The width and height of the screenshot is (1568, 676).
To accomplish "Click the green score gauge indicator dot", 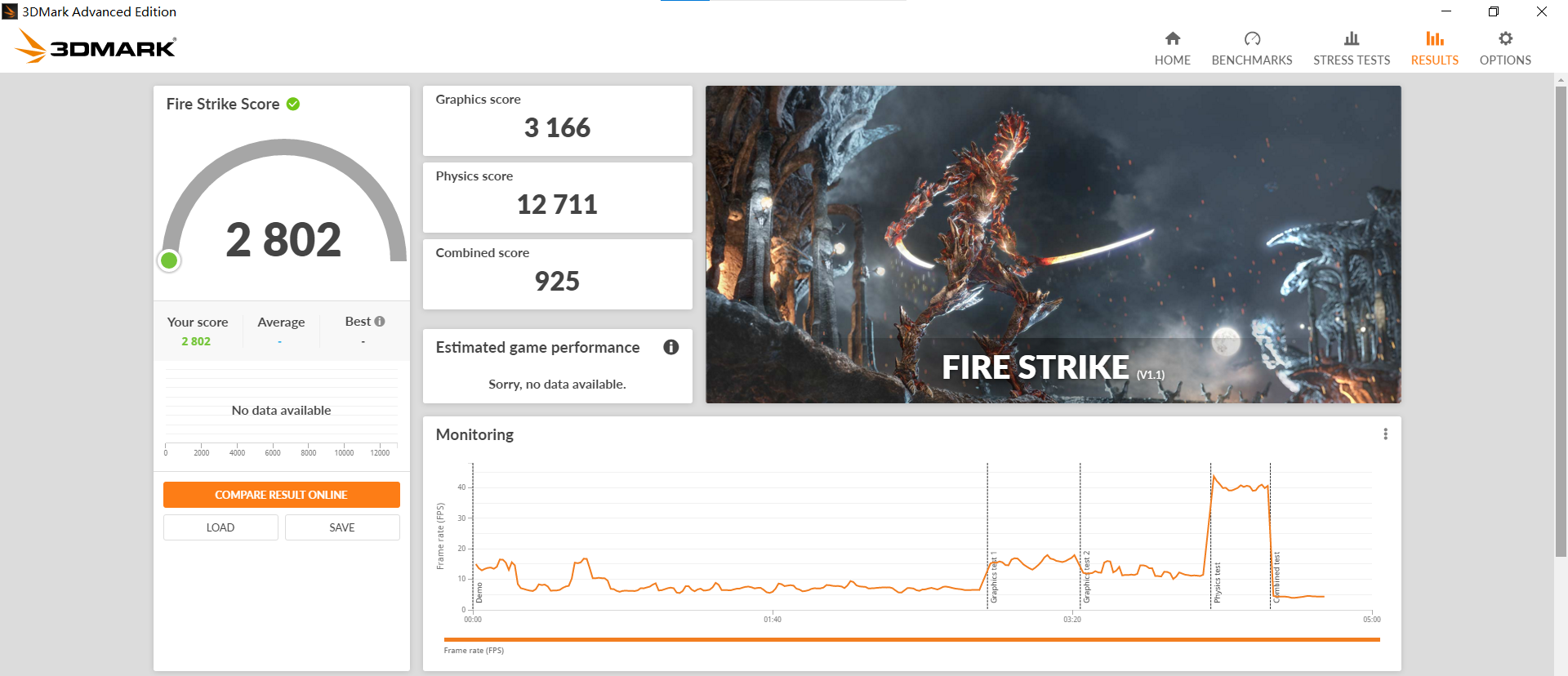I will tap(169, 260).
